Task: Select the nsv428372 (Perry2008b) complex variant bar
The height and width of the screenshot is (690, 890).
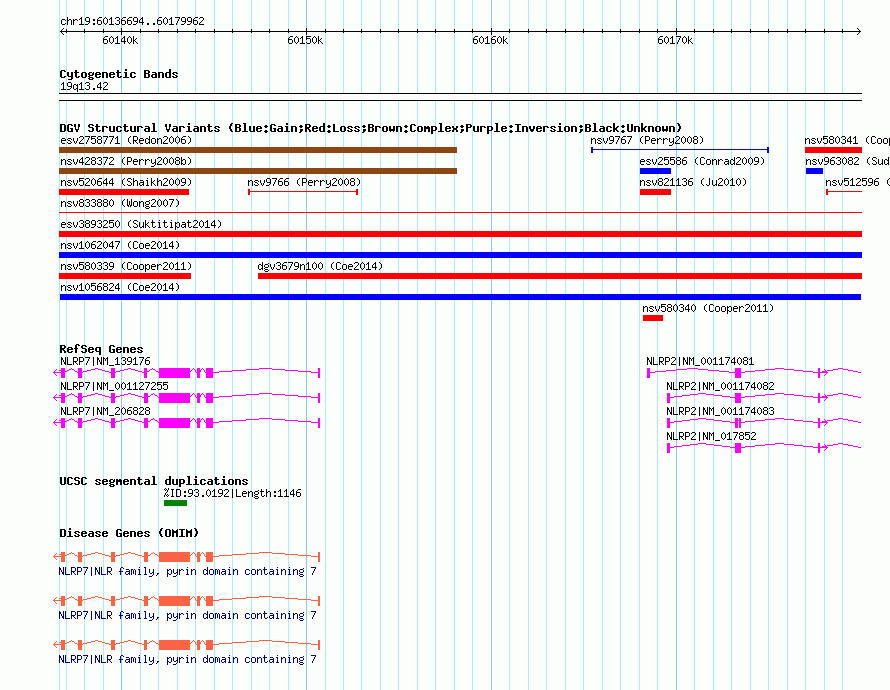Action: pos(258,171)
